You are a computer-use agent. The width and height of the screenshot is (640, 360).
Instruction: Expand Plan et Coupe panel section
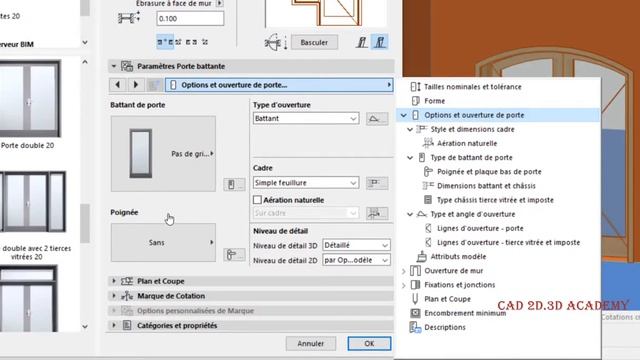tap(114, 281)
